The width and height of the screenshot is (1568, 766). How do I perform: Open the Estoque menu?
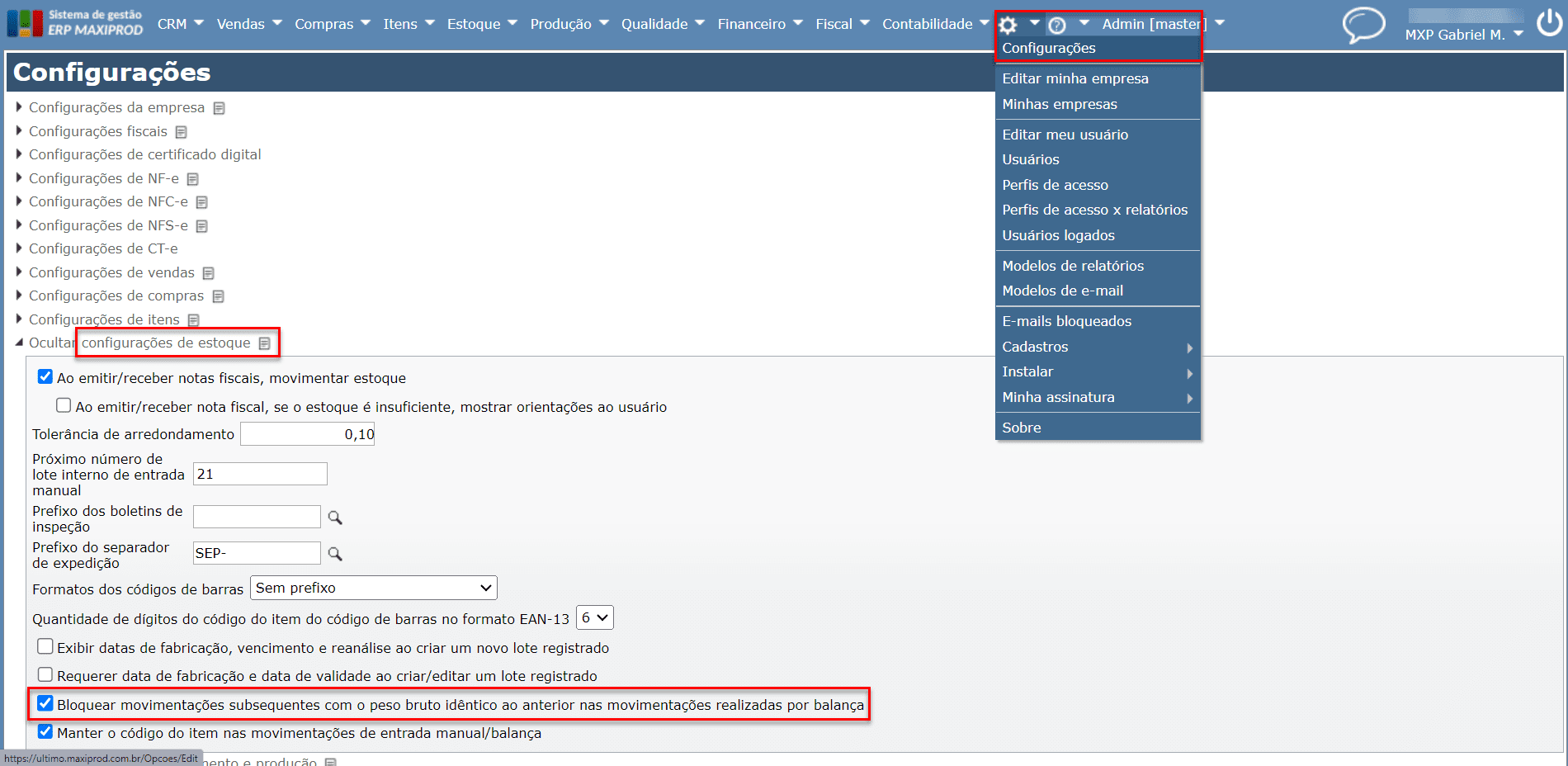(482, 24)
